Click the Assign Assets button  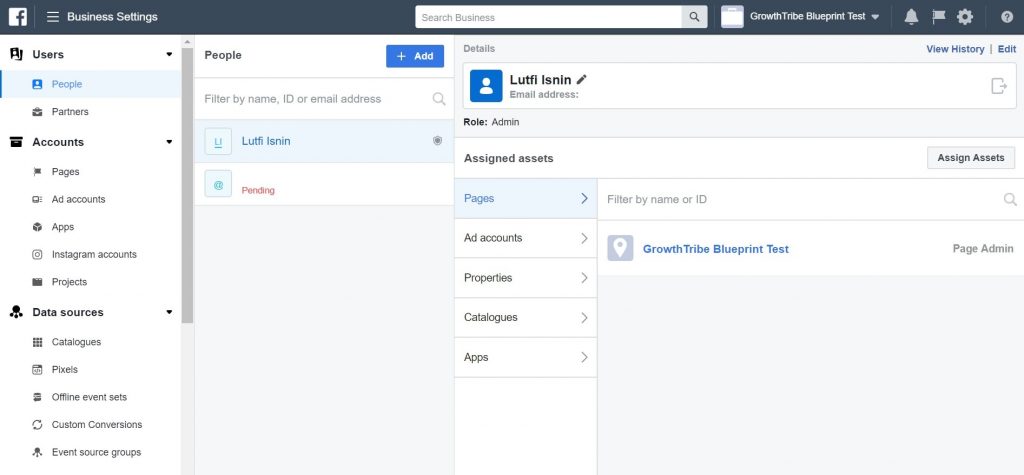pos(971,157)
